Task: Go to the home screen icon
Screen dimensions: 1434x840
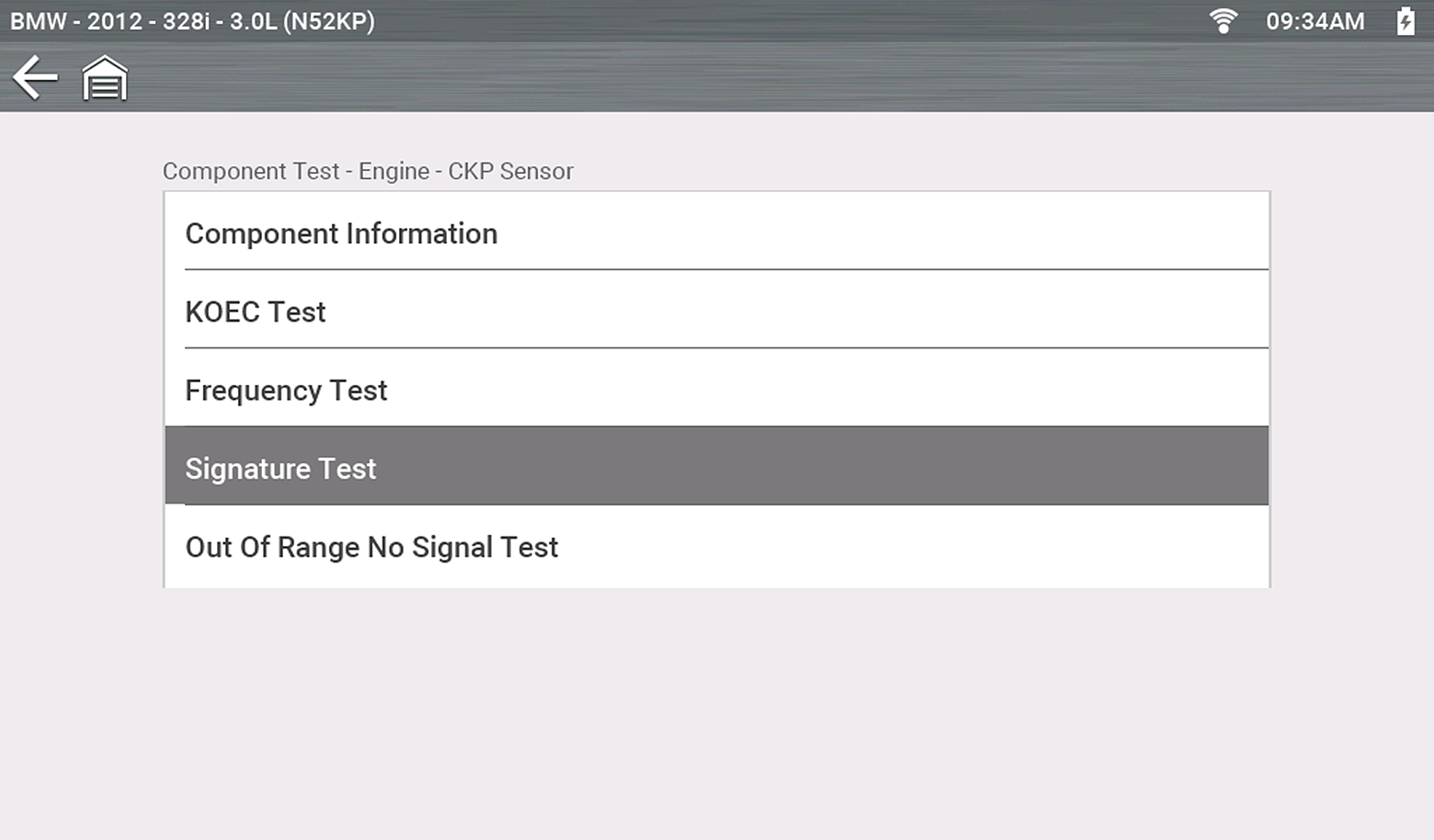Action: pyautogui.click(x=105, y=78)
